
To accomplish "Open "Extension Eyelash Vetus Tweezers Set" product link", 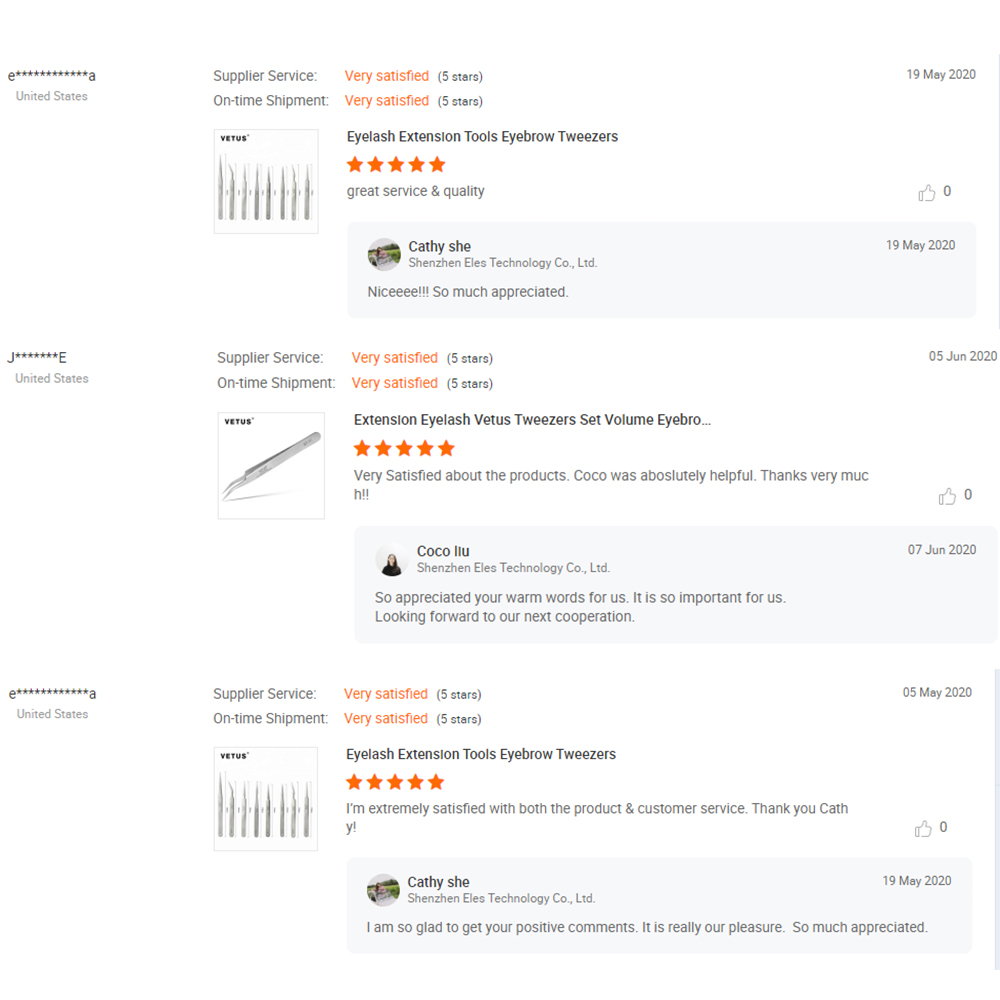I will point(532,420).
